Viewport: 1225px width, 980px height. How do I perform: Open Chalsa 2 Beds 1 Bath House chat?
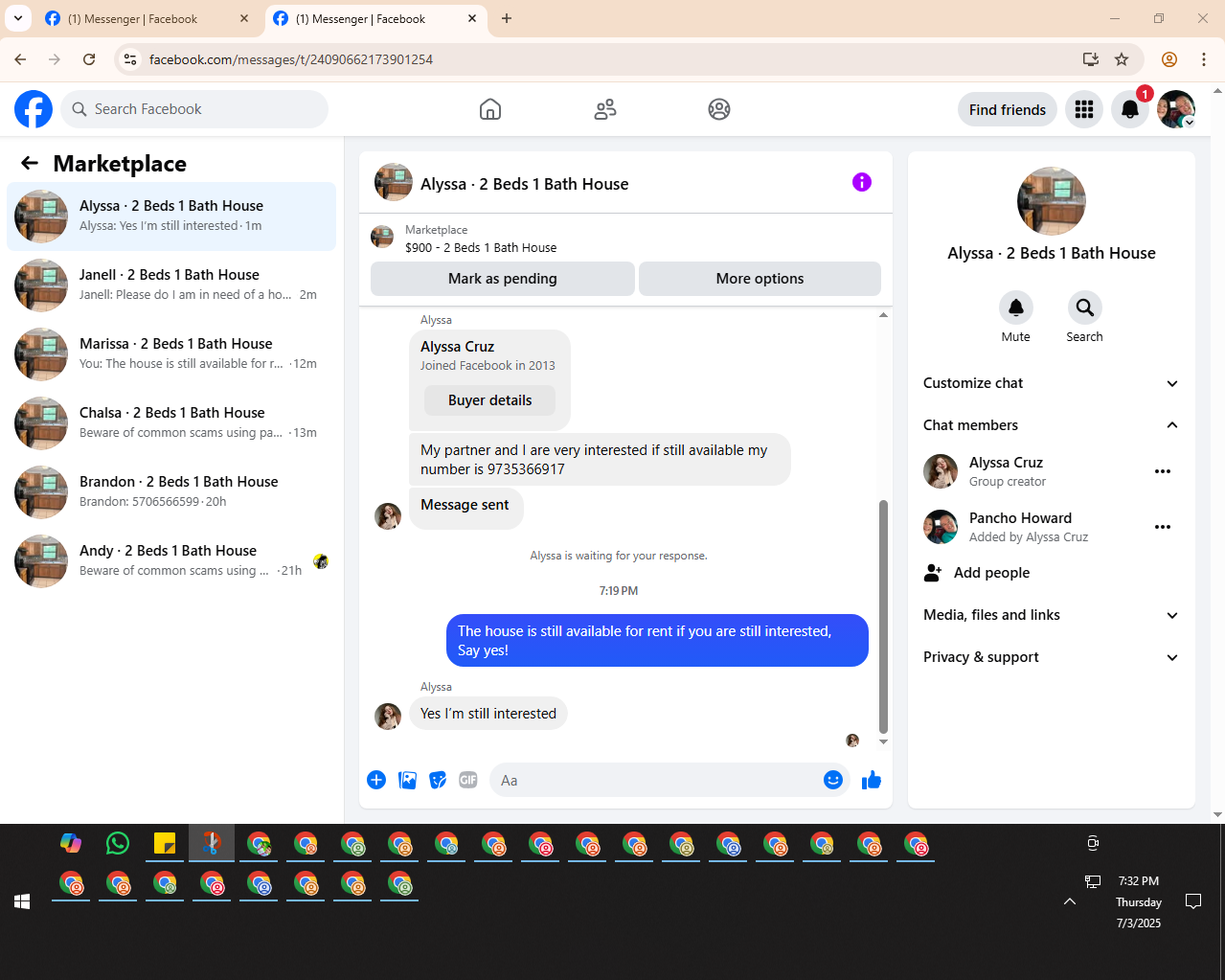point(171,423)
